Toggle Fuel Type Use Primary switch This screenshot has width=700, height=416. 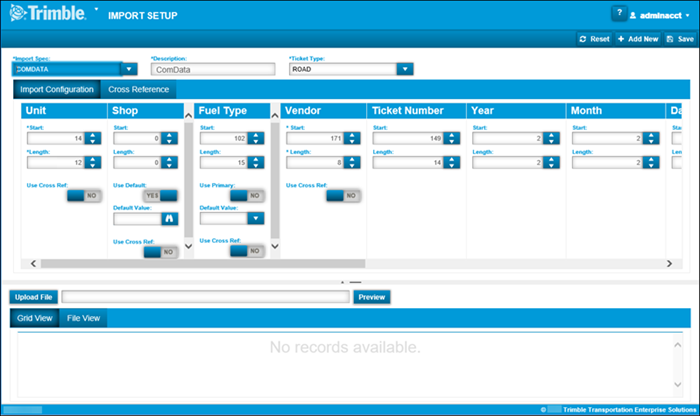[x=247, y=196]
